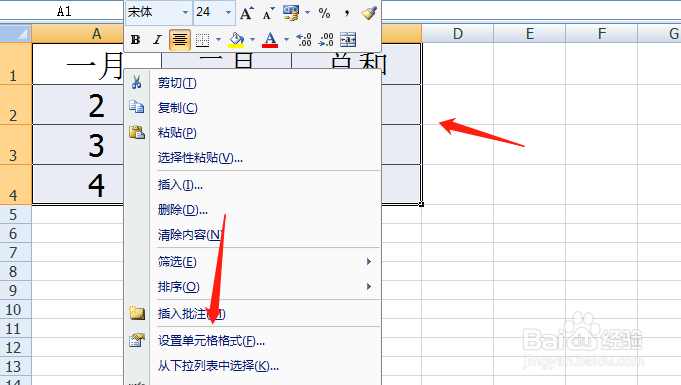Click the select-all corner triangle
The width and height of the screenshot is (681, 385).
(x=16, y=33)
